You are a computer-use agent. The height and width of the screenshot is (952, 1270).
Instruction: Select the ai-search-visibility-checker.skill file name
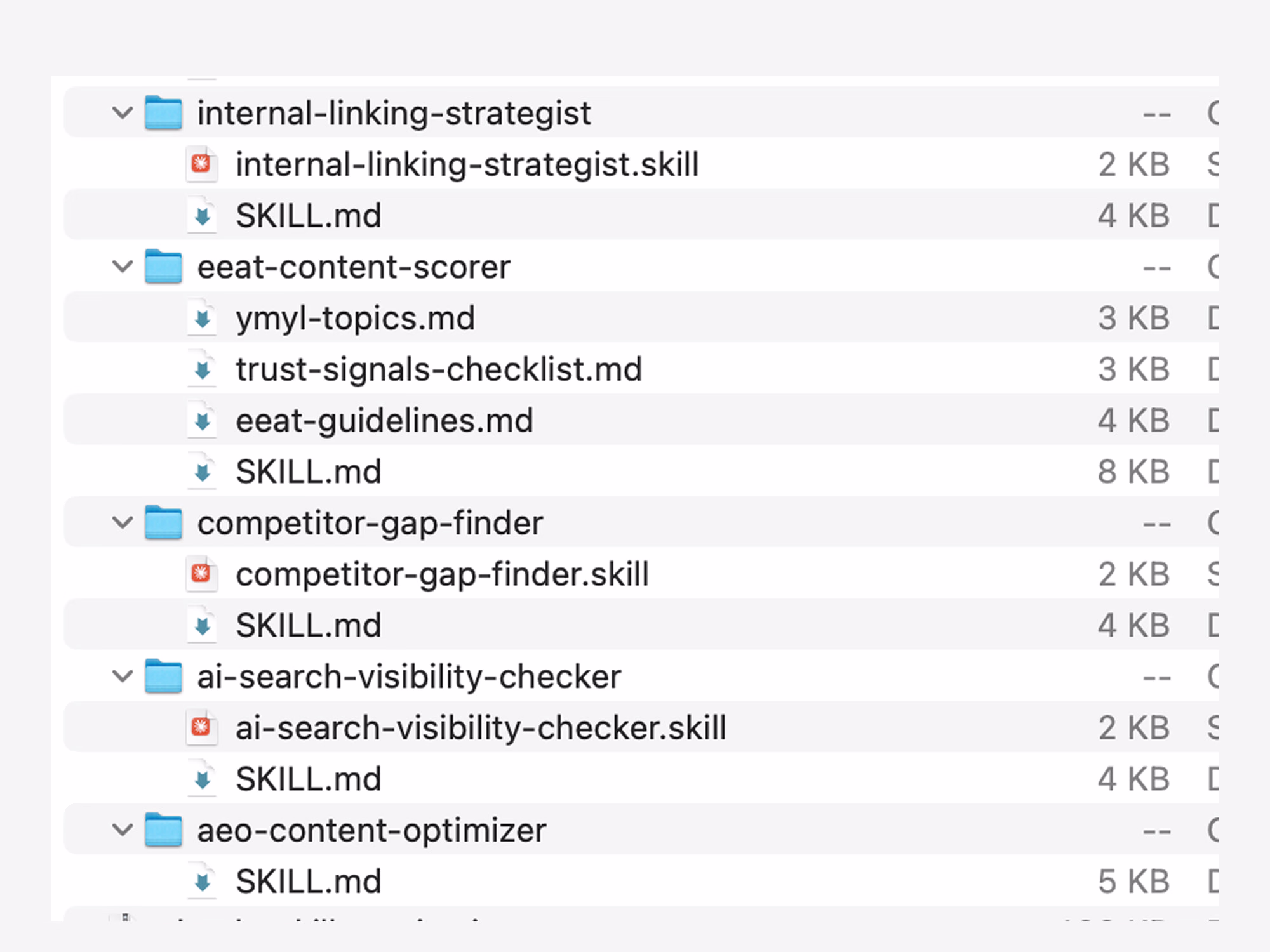tap(481, 728)
